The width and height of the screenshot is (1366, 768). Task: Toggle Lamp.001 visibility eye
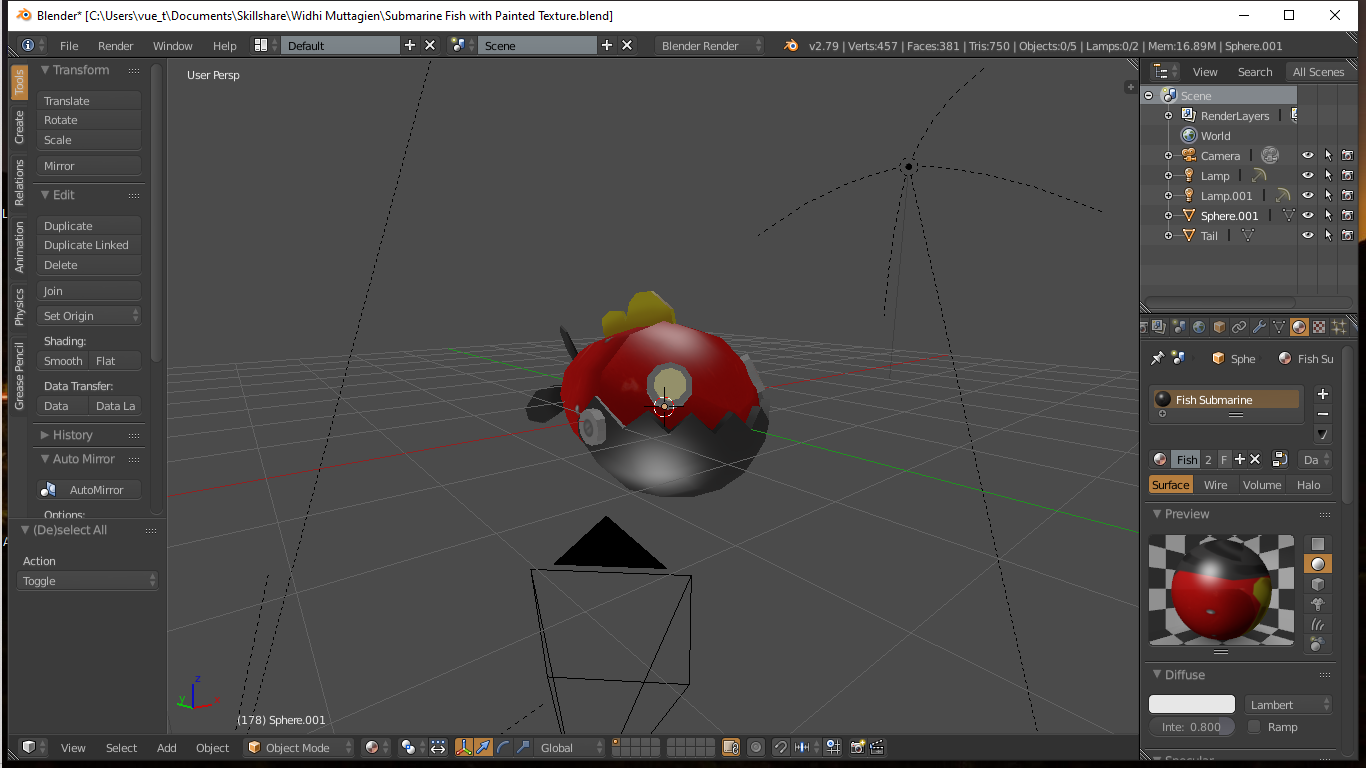point(1307,195)
